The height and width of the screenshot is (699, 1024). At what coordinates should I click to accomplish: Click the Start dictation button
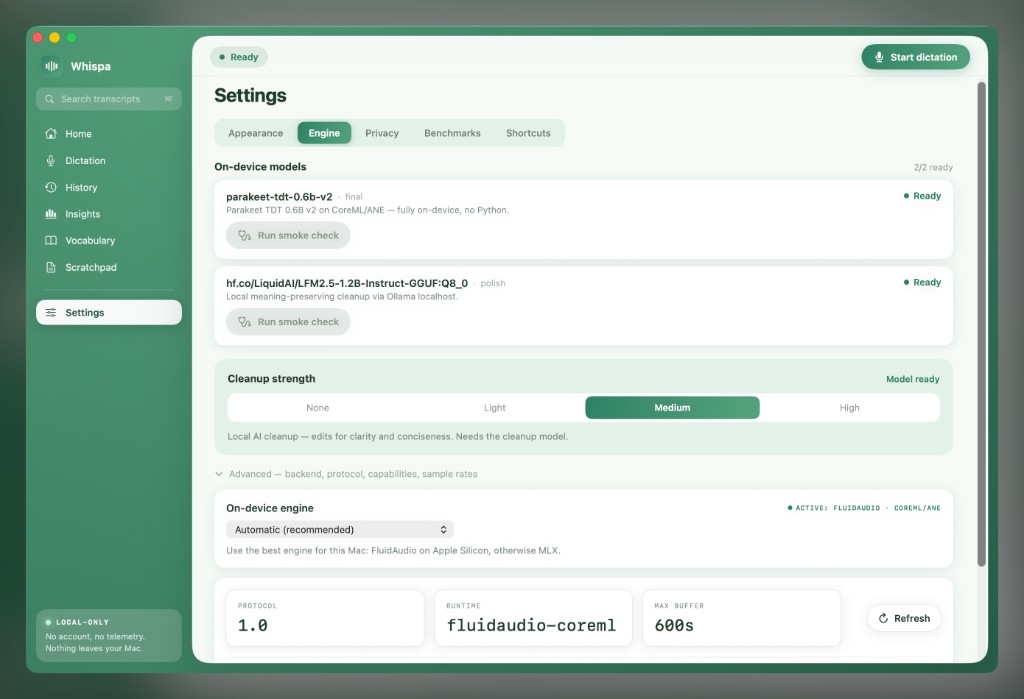(x=915, y=57)
